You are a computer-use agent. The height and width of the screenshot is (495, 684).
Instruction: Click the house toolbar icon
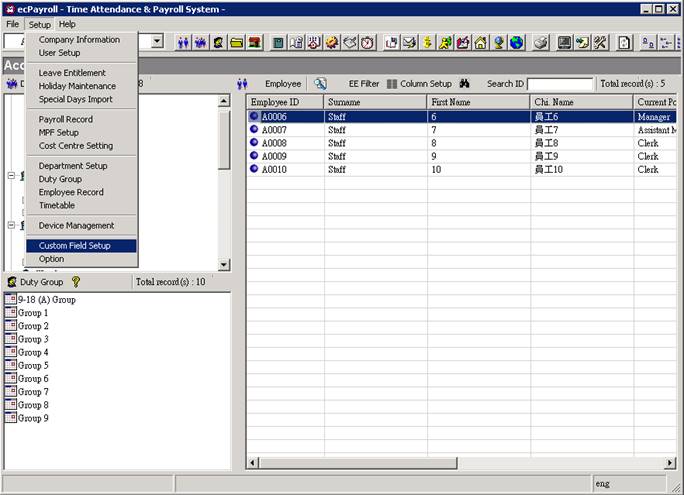click(481, 43)
